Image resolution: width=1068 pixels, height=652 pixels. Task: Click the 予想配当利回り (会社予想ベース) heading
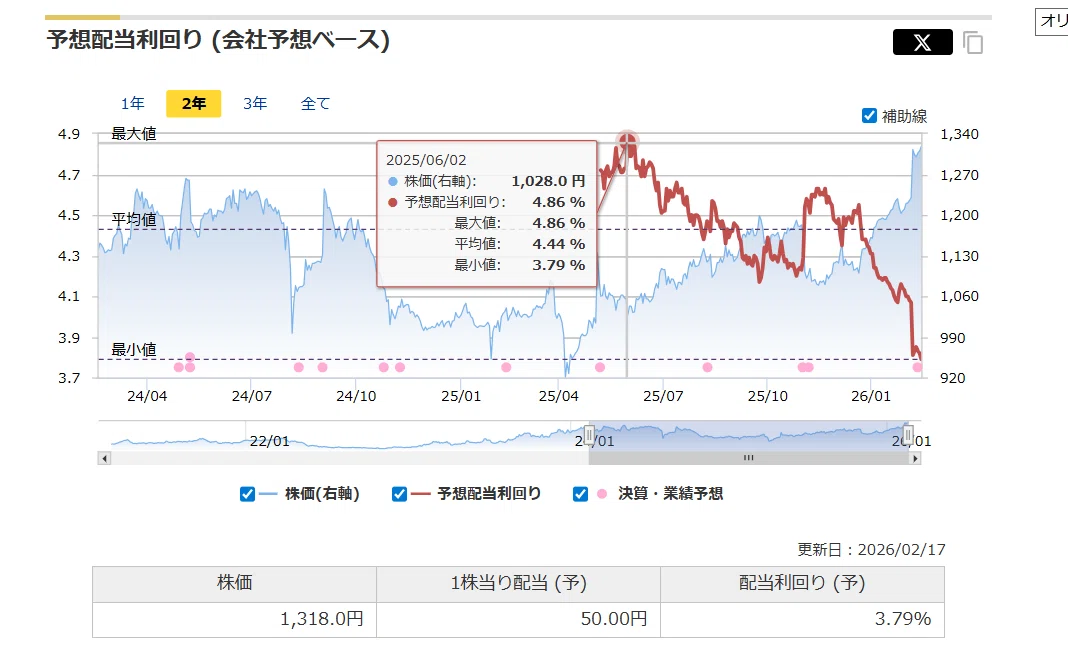[218, 40]
